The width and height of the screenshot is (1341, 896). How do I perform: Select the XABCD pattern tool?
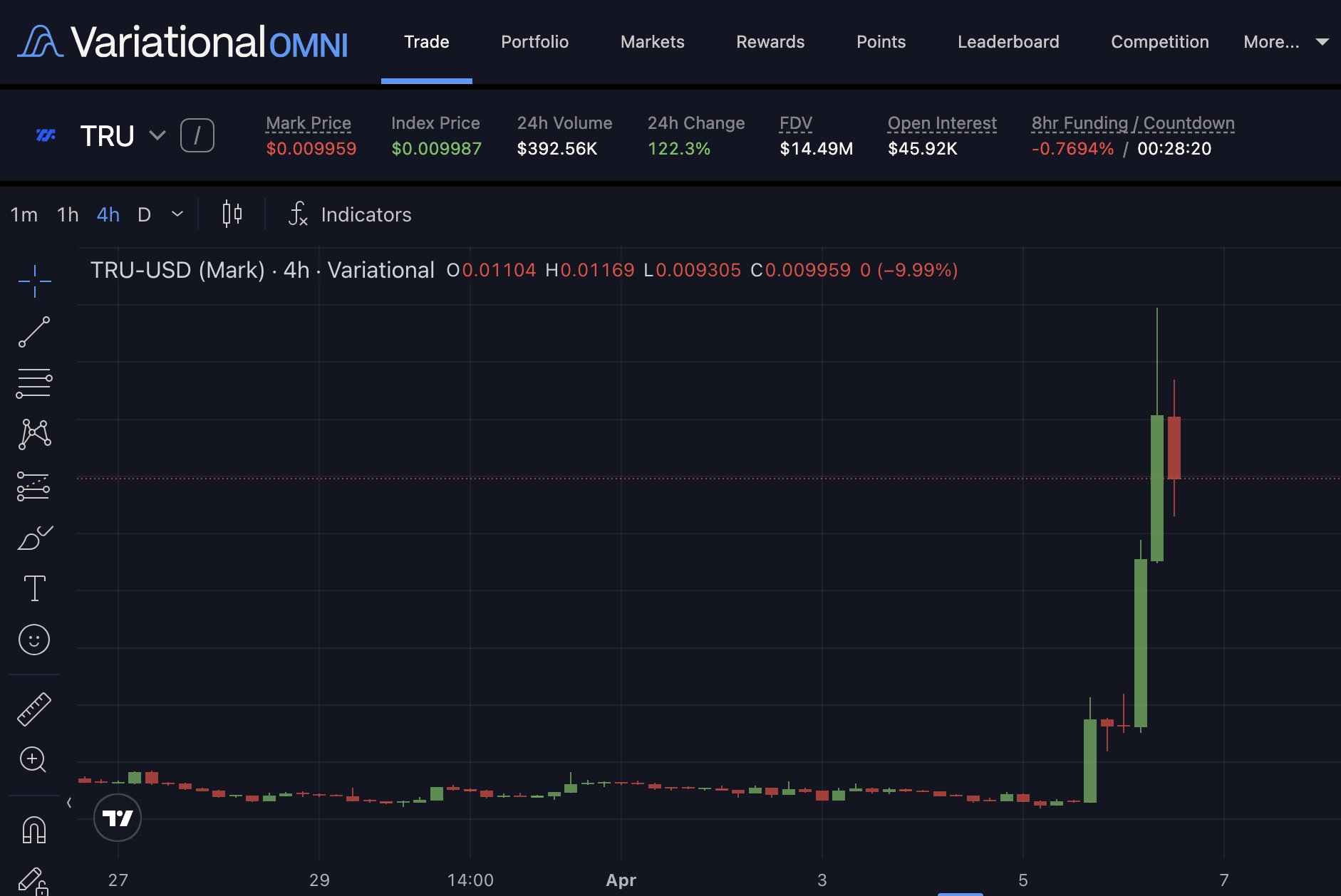click(34, 434)
